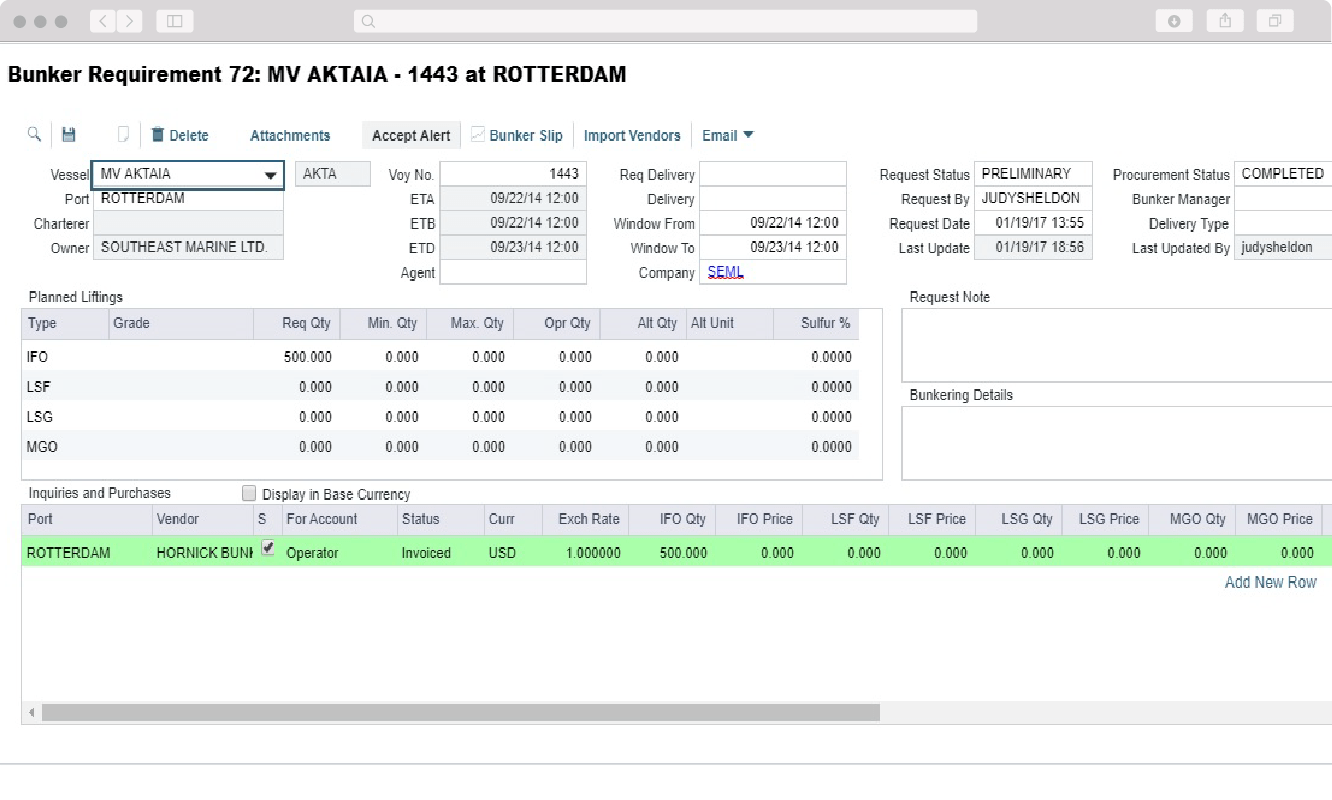
Task: Select the MGO row in Planned Liftings
Action: [440, 447]
